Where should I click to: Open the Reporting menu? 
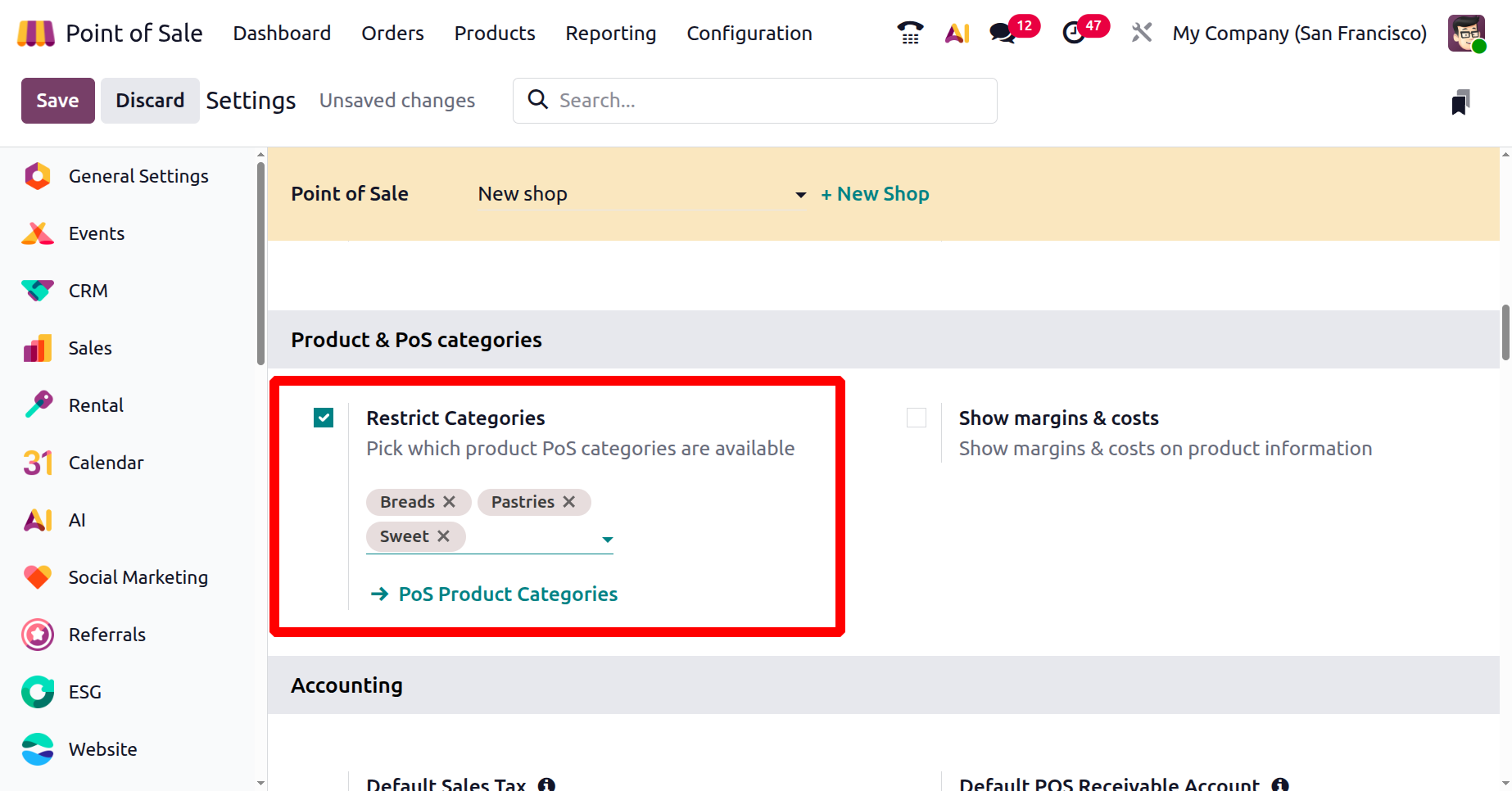[610, 34]
